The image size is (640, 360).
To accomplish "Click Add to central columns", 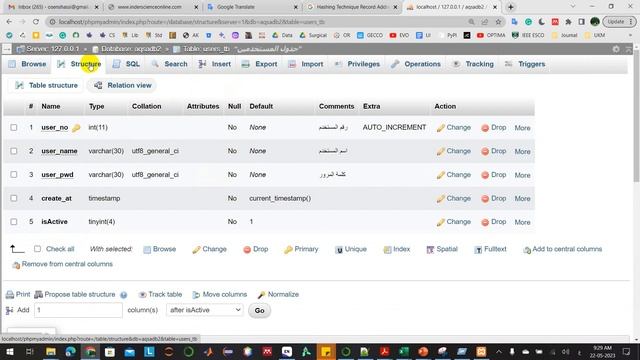I will tap(562, 249).
